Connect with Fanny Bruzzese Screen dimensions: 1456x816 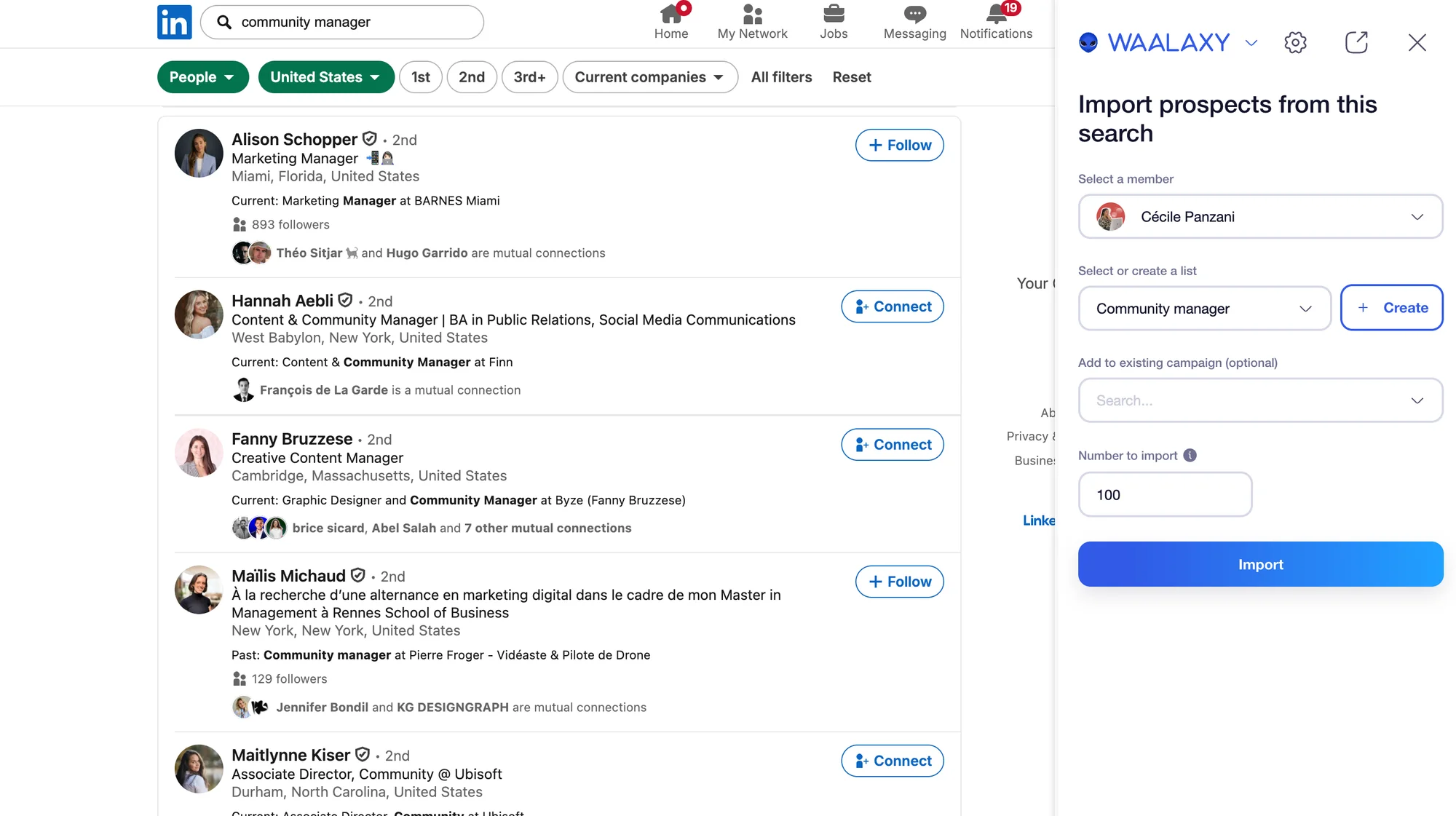pyautogui.click(x=893, y=445)
